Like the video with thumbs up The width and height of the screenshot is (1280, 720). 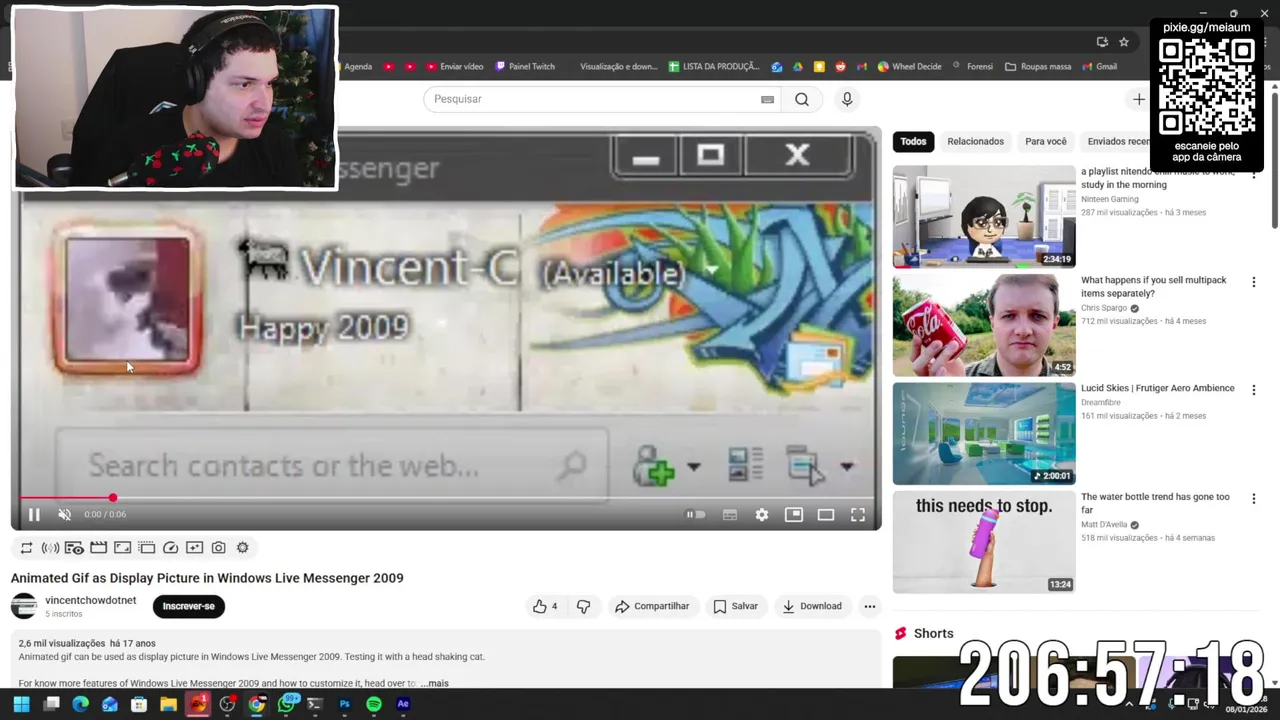(545, 606)
